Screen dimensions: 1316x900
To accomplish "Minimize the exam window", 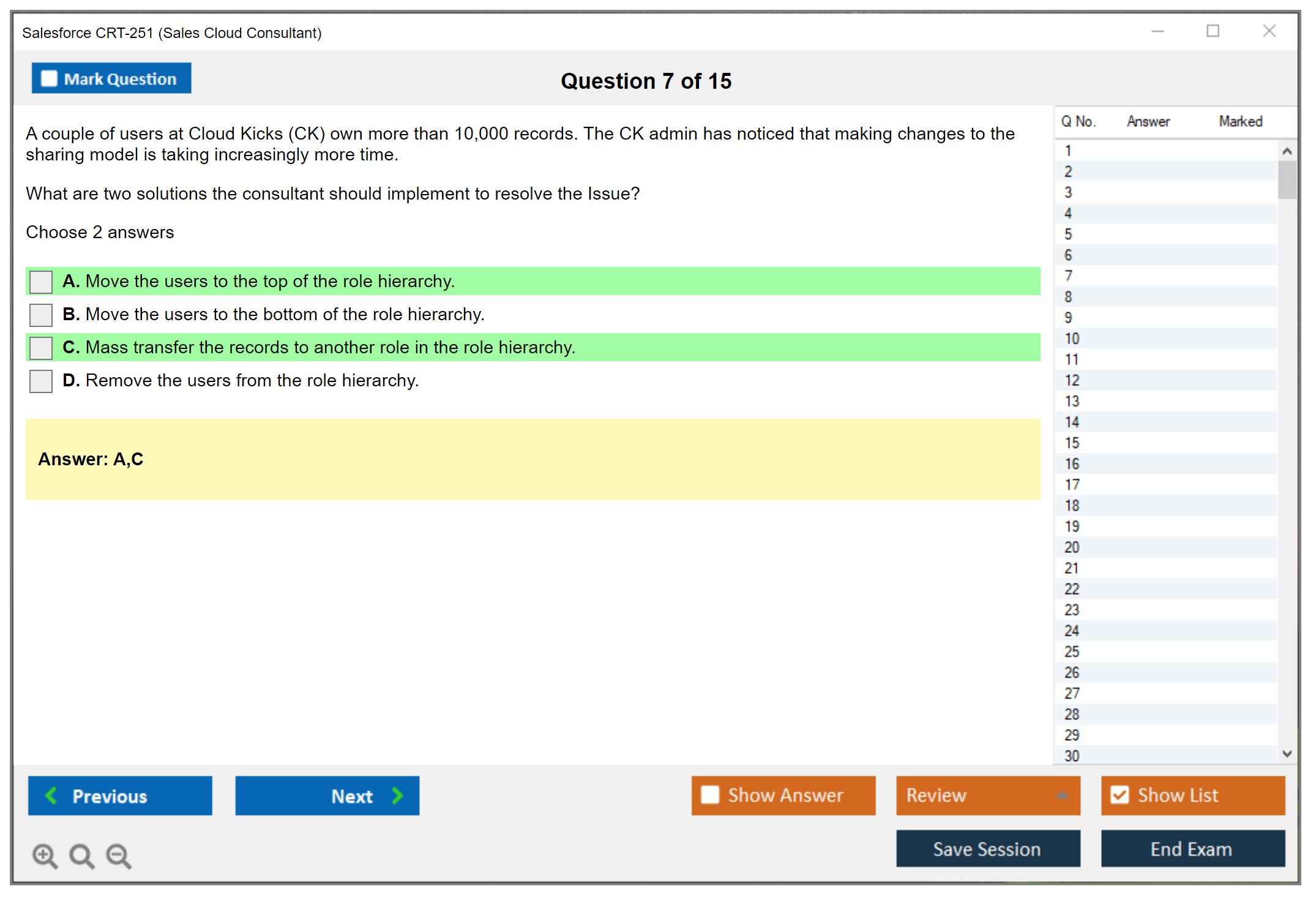I will pos(1157,31).
